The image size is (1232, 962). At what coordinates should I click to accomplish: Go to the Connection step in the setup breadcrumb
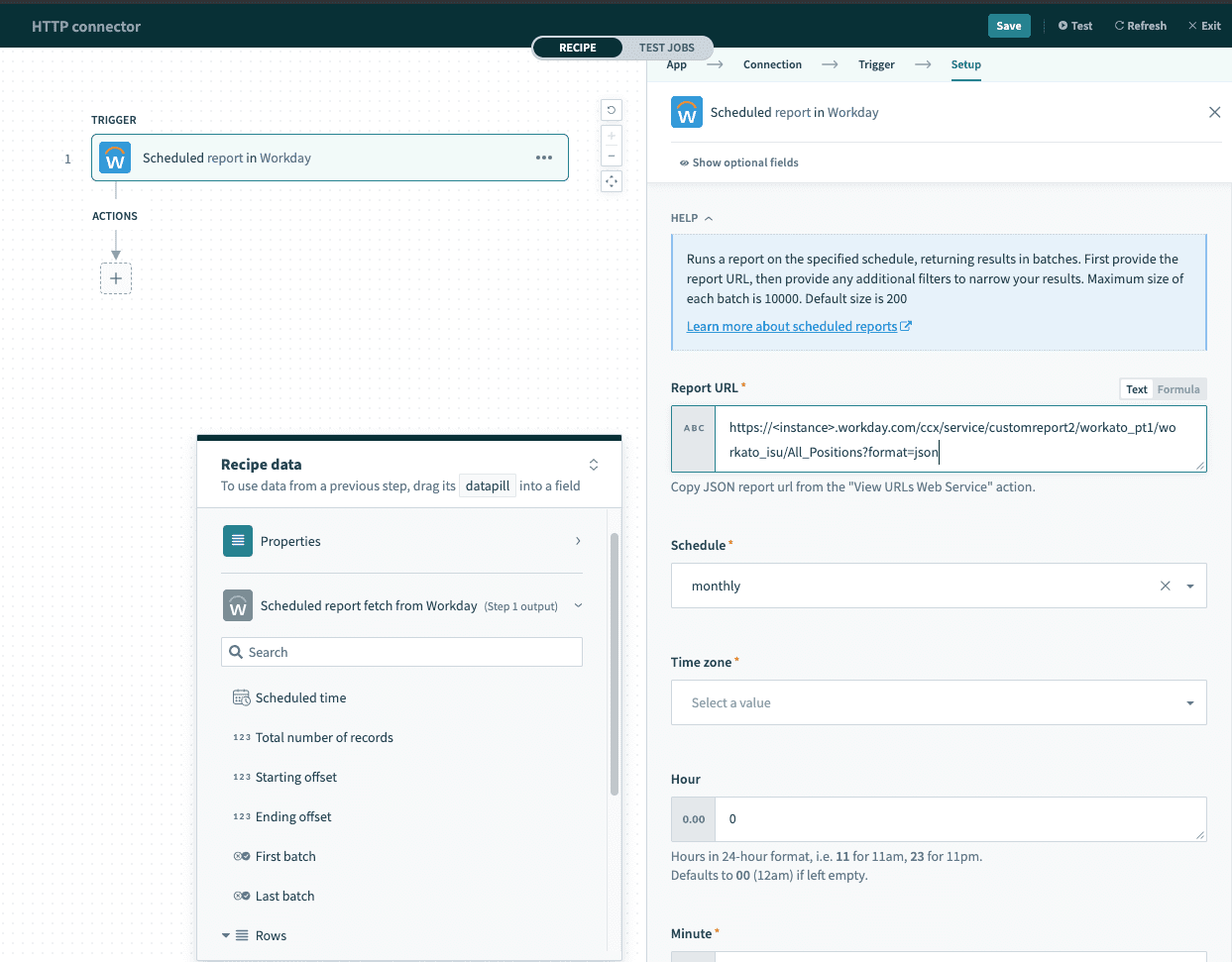(772, 64)
